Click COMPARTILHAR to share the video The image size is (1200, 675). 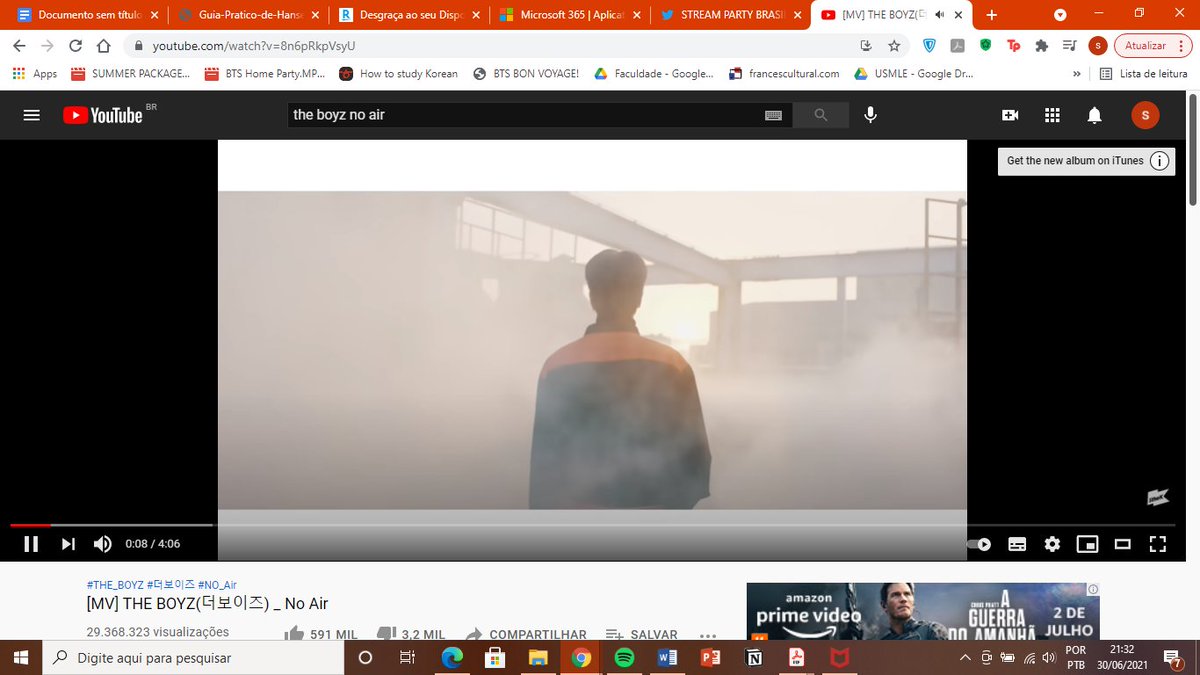coord(525,634)
